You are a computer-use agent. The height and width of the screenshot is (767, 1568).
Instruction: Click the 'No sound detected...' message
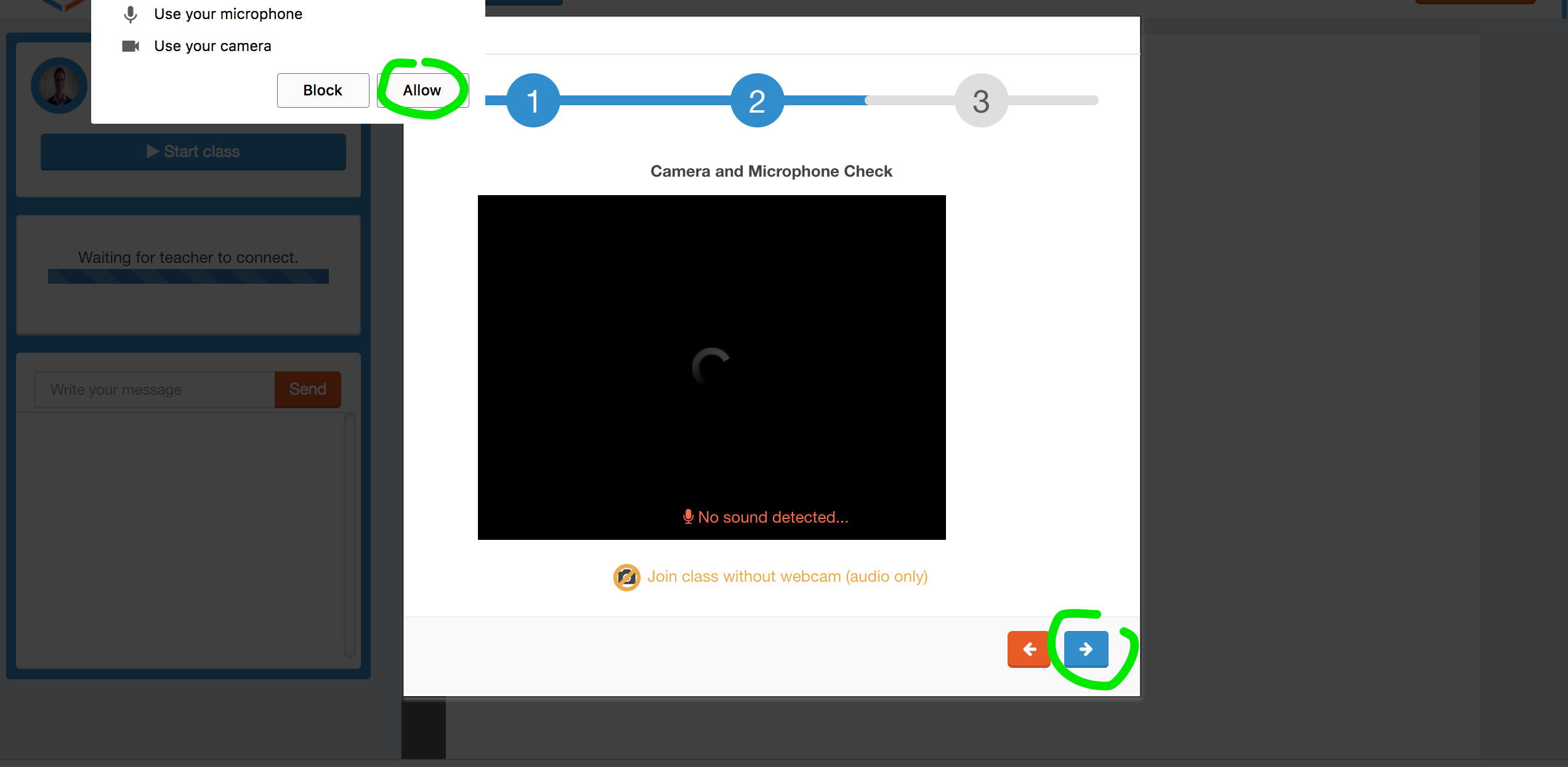[773, 517]
